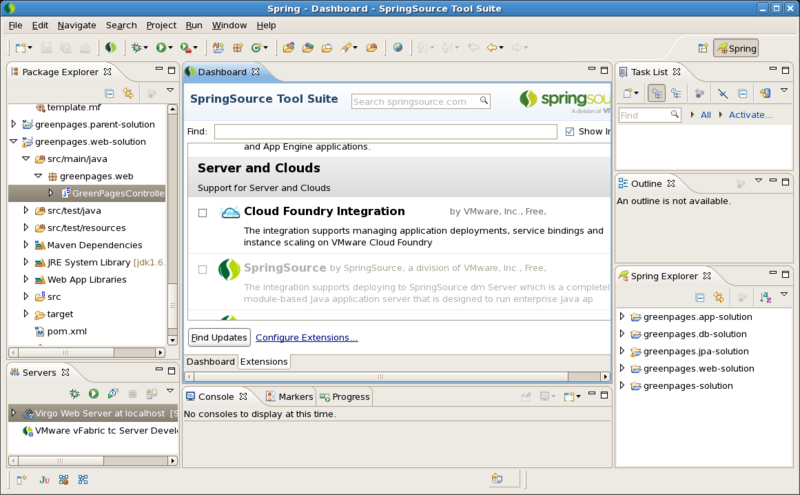This screenshot has width=800, height=495.
Task: Click the Open Perspective icon
Action: (703, 48)
